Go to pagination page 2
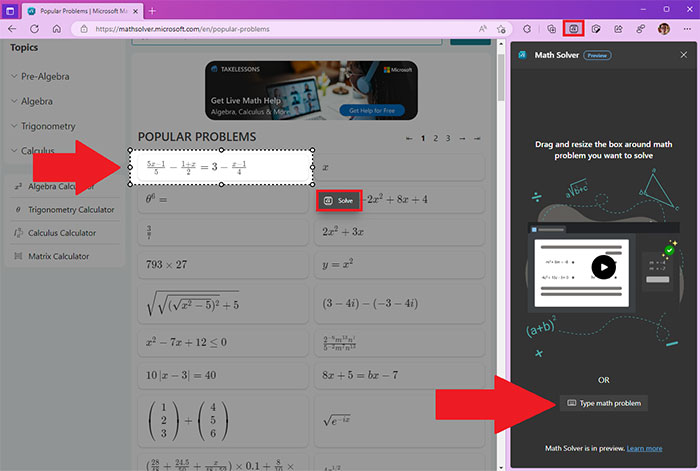The width and height of the screenshot is (700, 471). [x=435, y=138]
